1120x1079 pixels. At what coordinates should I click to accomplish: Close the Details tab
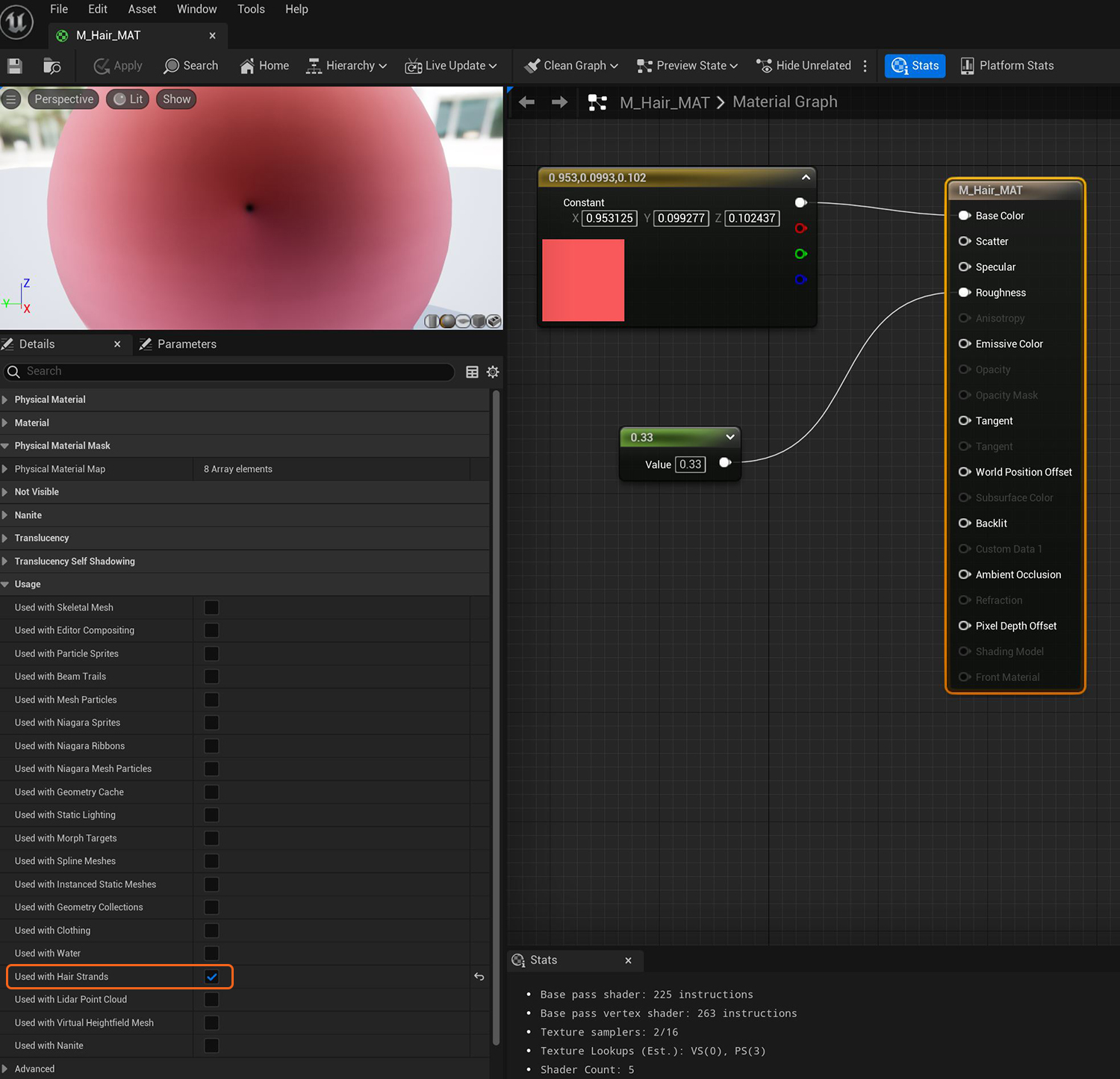(117, 344)
